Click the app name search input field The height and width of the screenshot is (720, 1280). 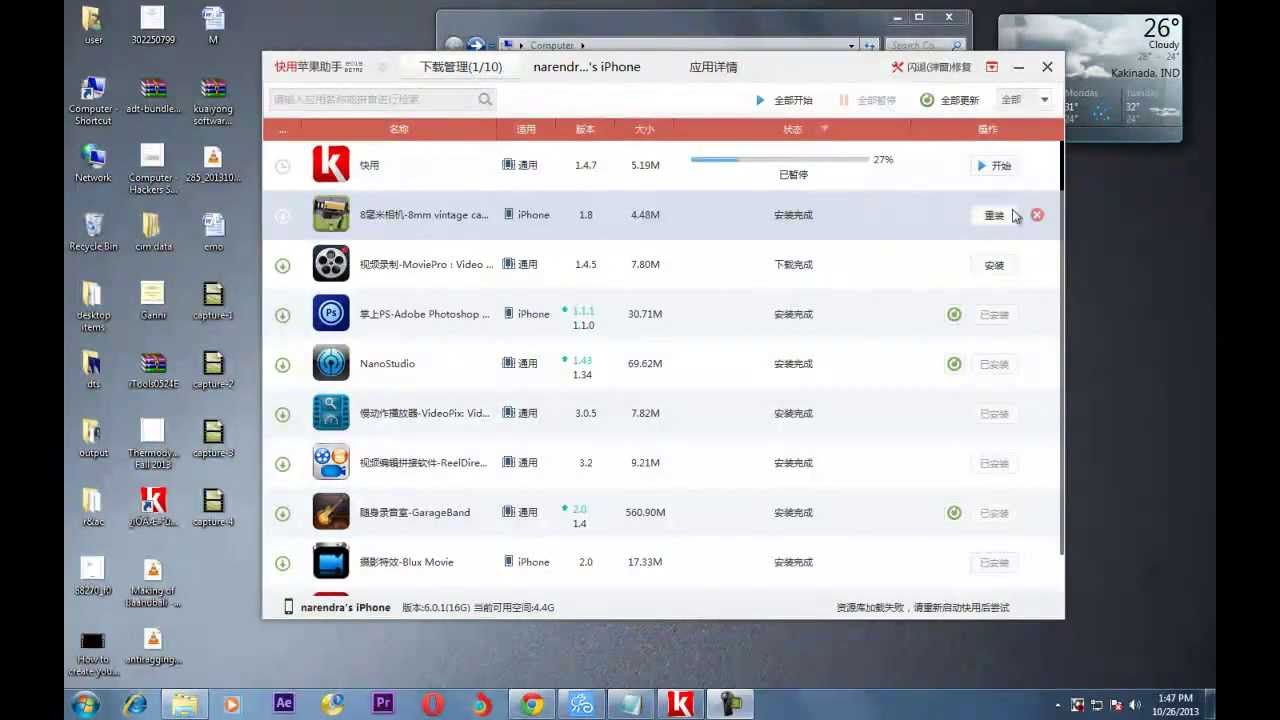pyautogui.click(x=372, y=99)
